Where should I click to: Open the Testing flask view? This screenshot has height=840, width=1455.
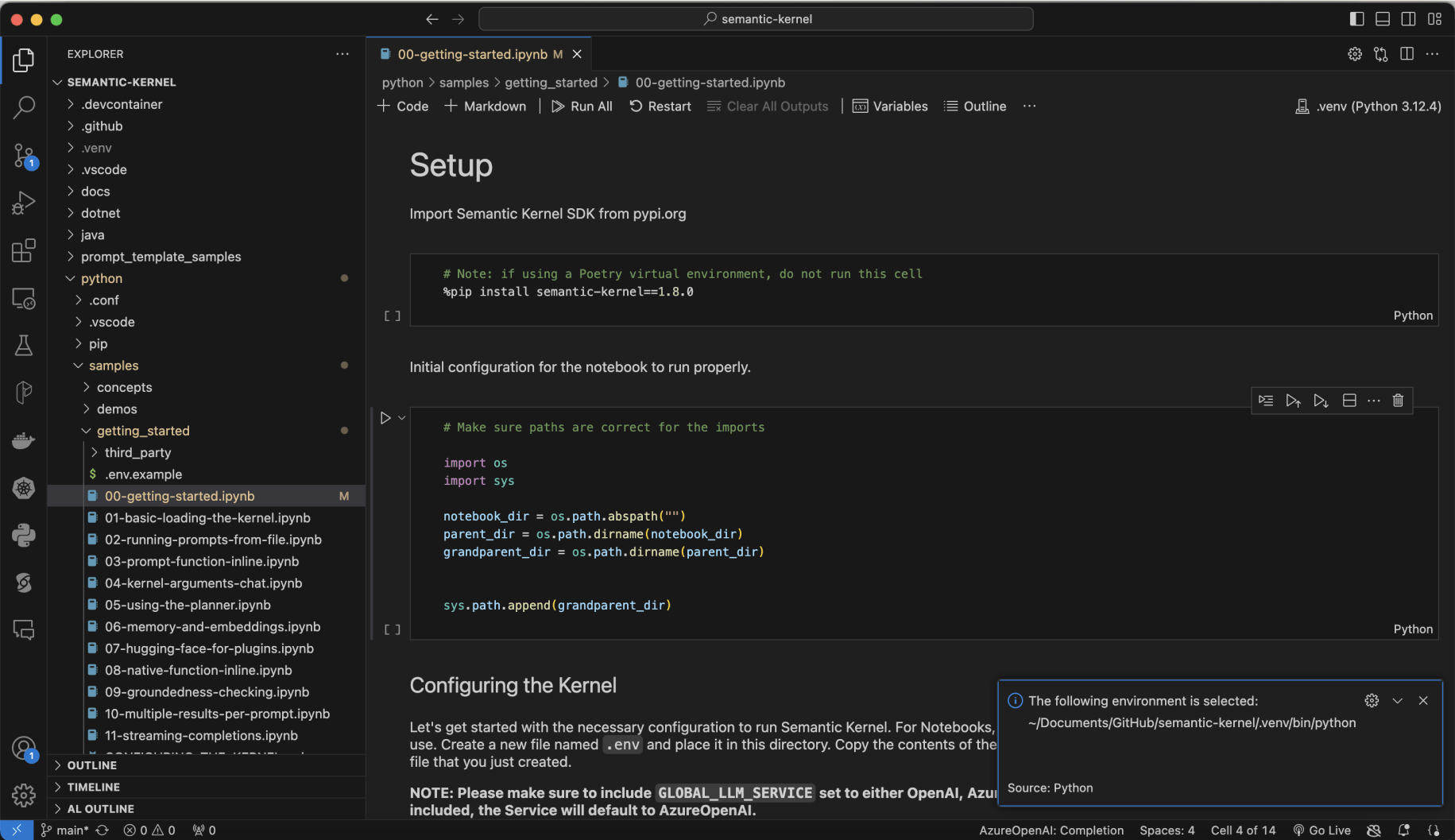point(24,345)
